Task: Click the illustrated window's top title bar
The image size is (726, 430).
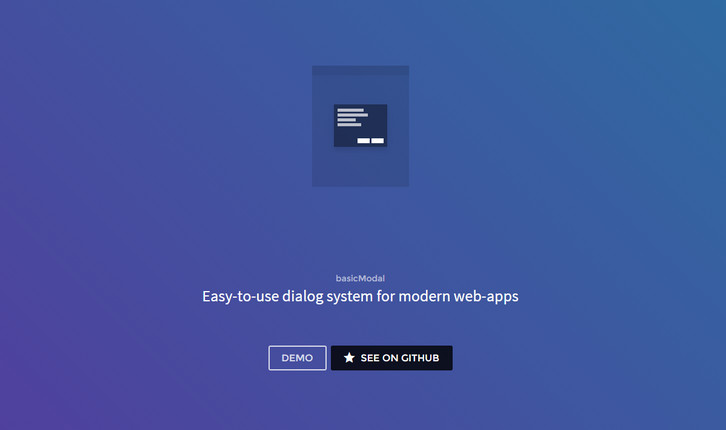Action: pyautogui.click(x=360, y=70)
